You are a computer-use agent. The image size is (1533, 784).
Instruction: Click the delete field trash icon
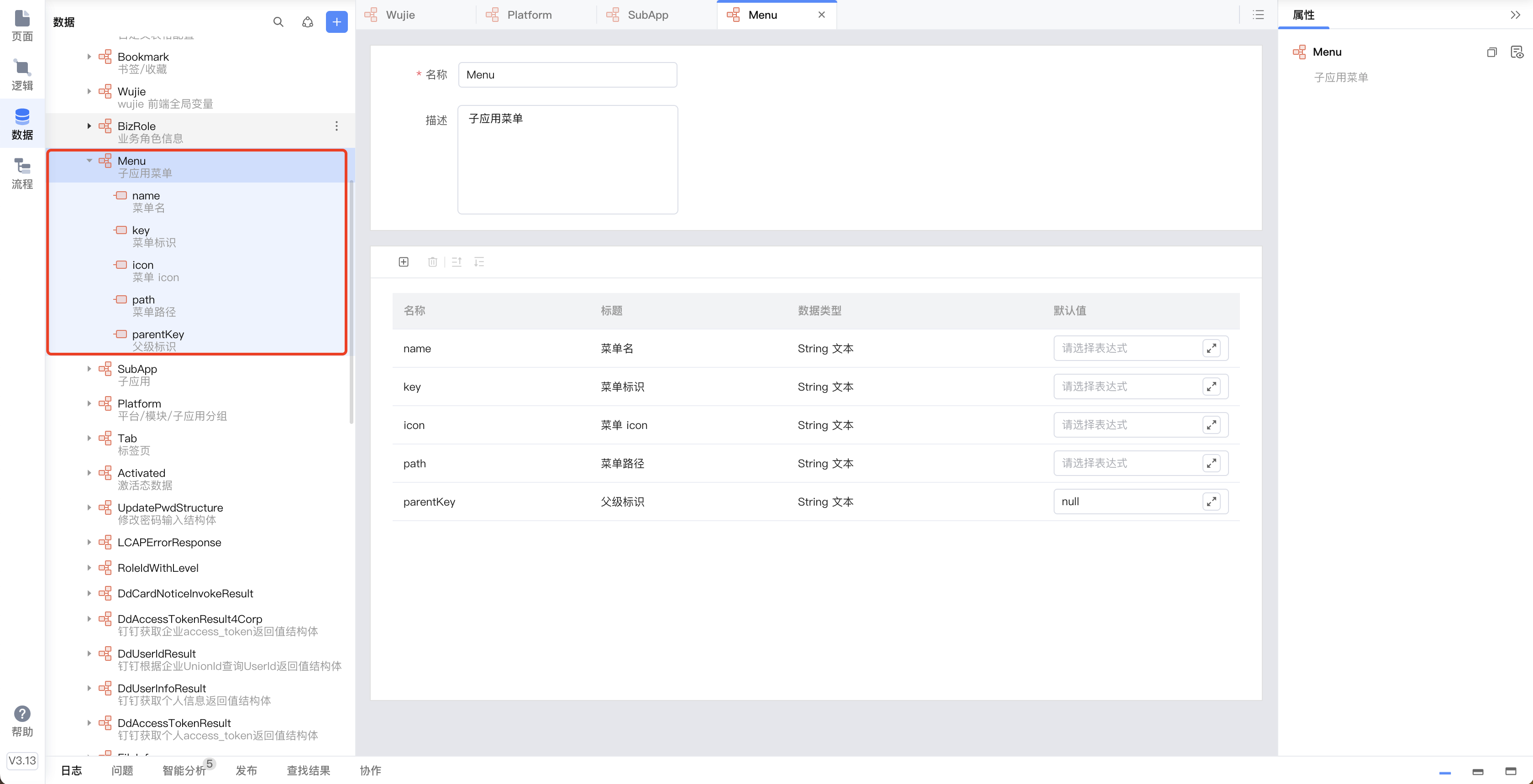click(x=433, y=262)
